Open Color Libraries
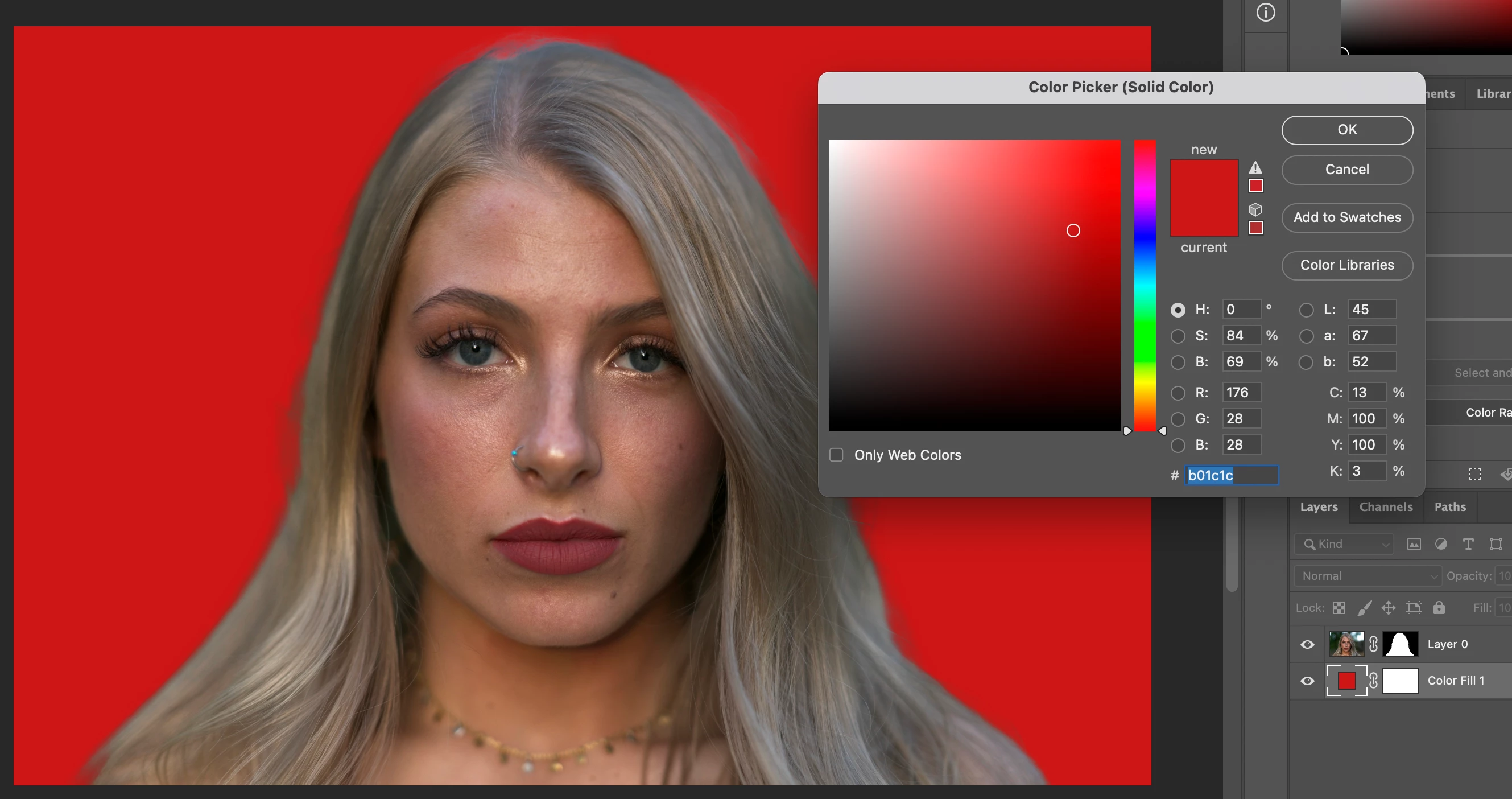 1346,265
